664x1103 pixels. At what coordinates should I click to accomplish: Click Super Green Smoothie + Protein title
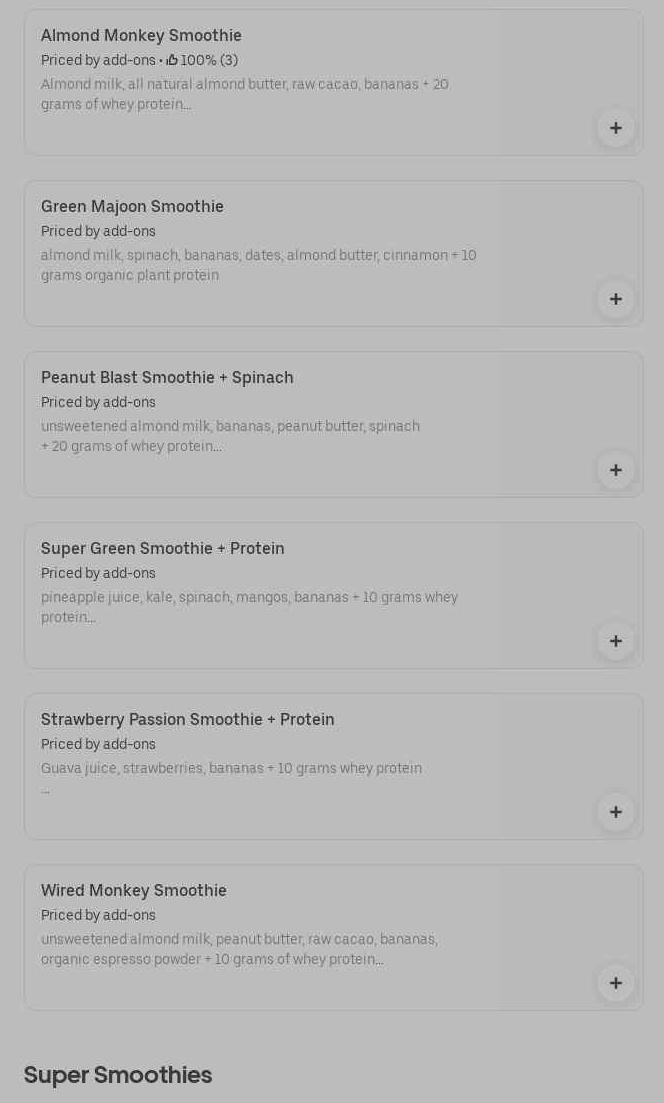point(163,549)
